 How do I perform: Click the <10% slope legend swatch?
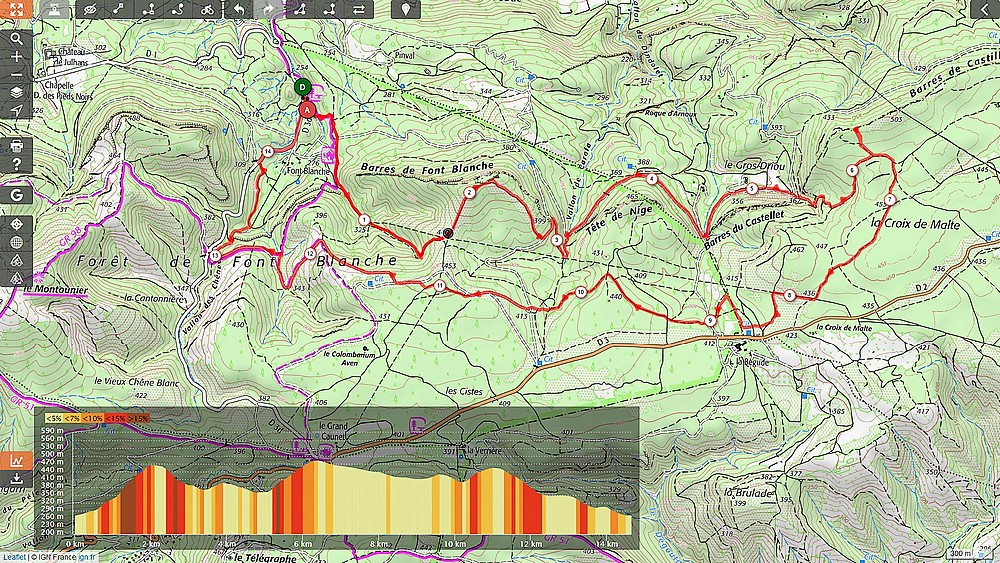click(x=93, y=418)
